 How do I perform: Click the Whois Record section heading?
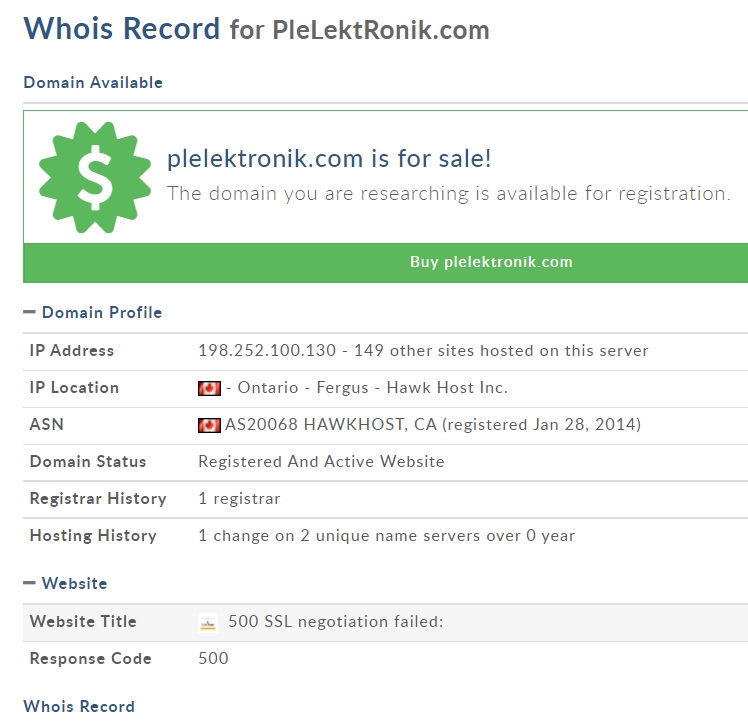point(79,706)
